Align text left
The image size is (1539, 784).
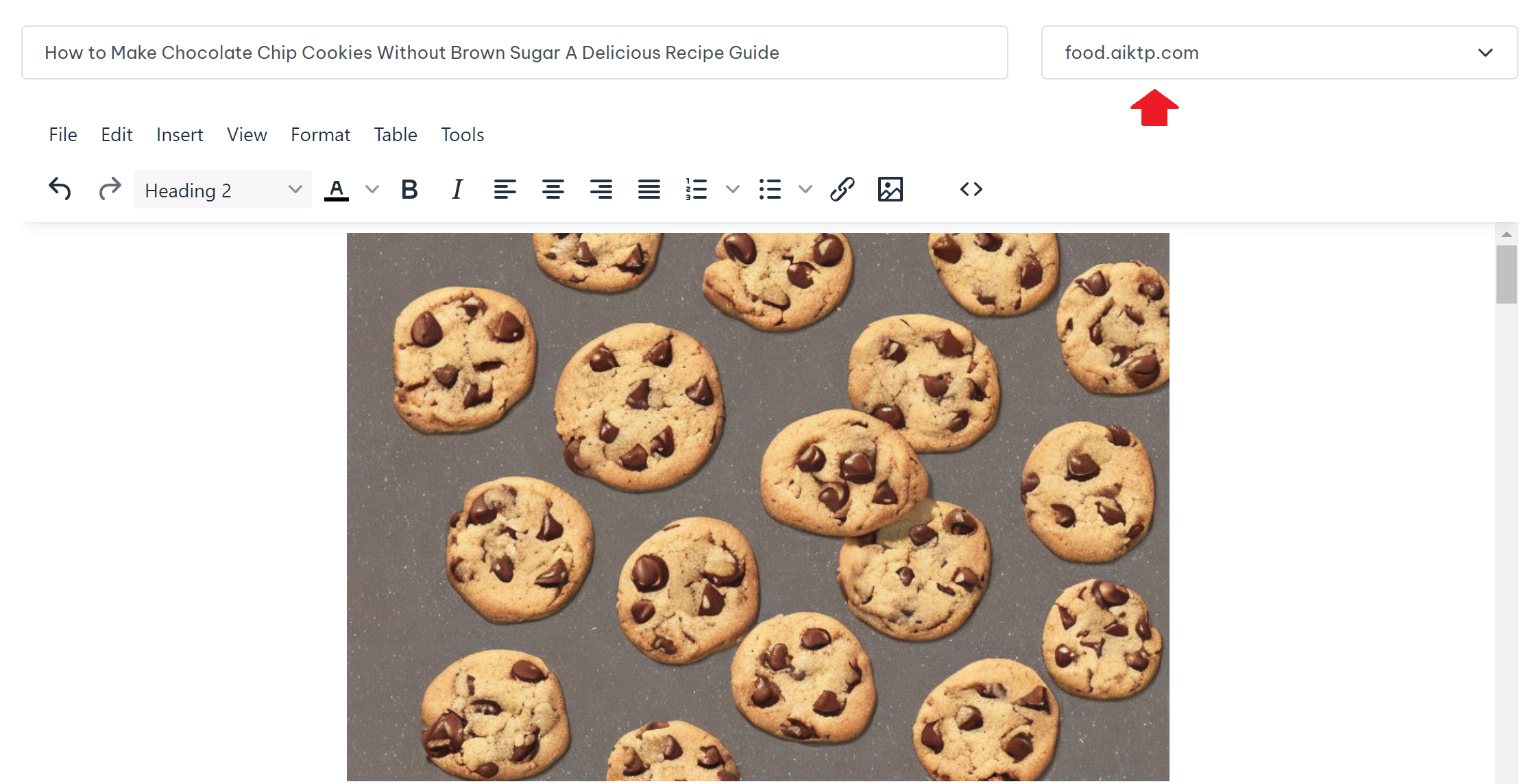pyautogui.click(x=505, y=189)
